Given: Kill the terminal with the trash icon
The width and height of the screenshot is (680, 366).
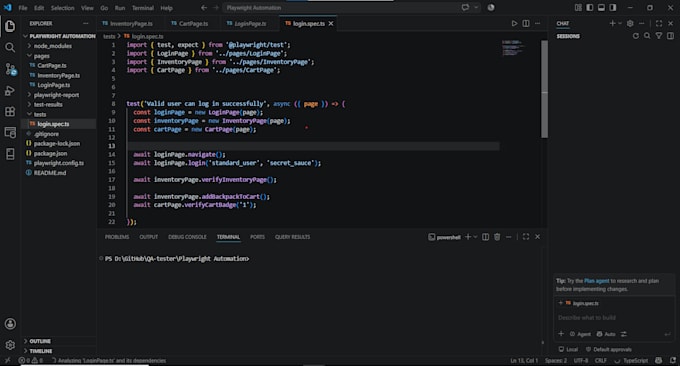Looking at the screenshot, I should coord(497,237).
